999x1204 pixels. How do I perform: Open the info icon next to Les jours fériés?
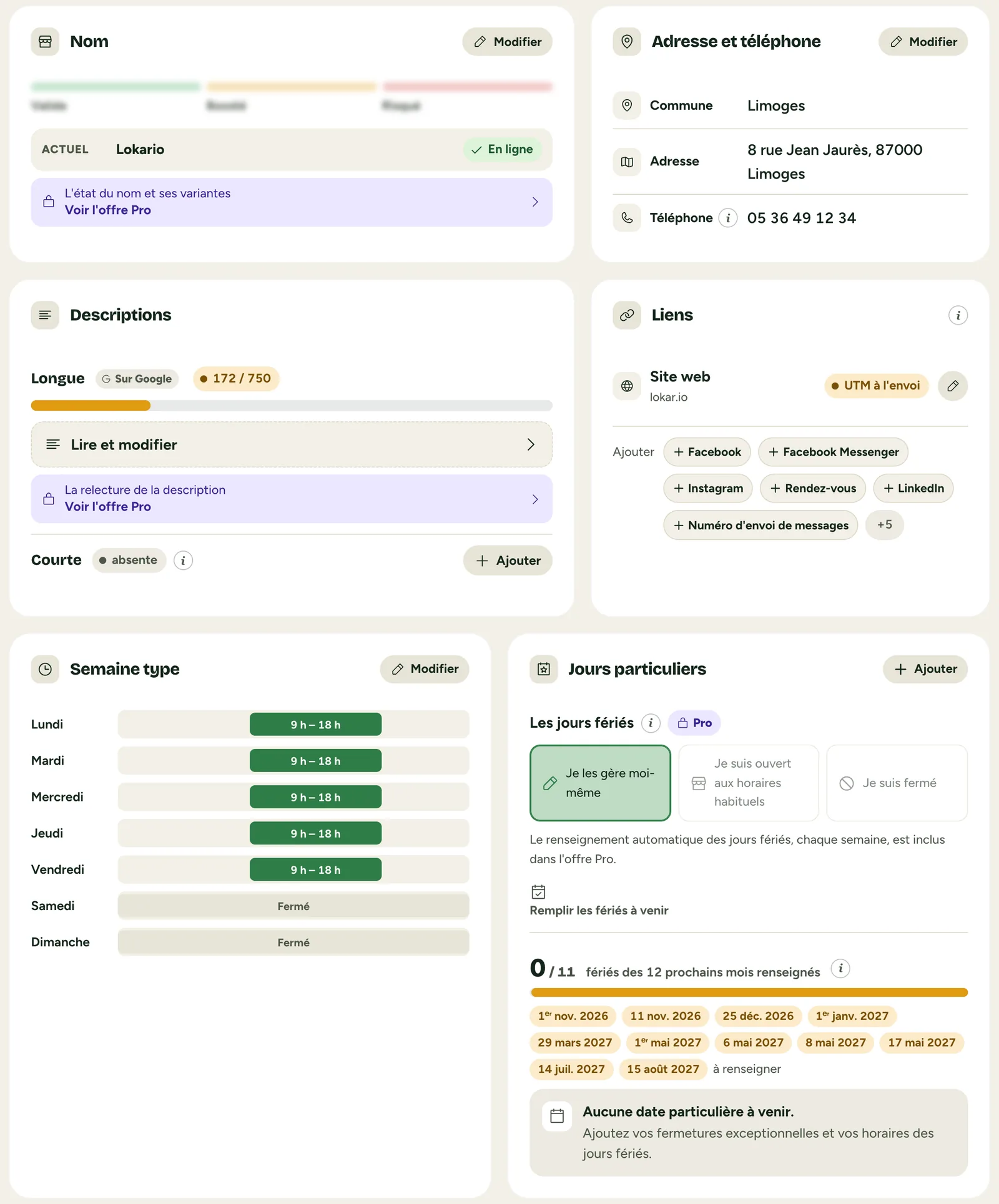[x=651, y=723]
